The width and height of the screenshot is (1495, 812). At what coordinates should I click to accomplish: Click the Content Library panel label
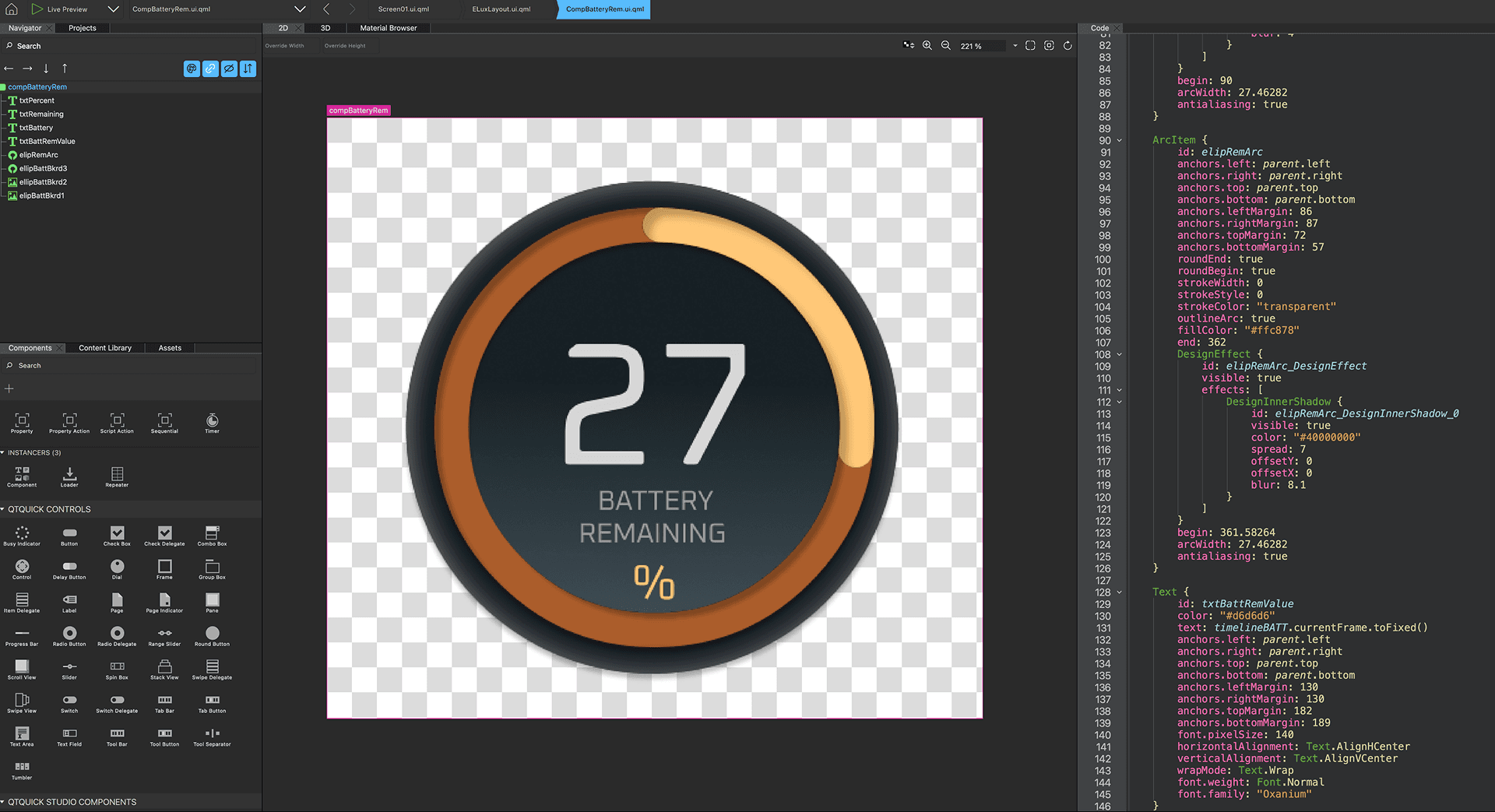point(104,348)
